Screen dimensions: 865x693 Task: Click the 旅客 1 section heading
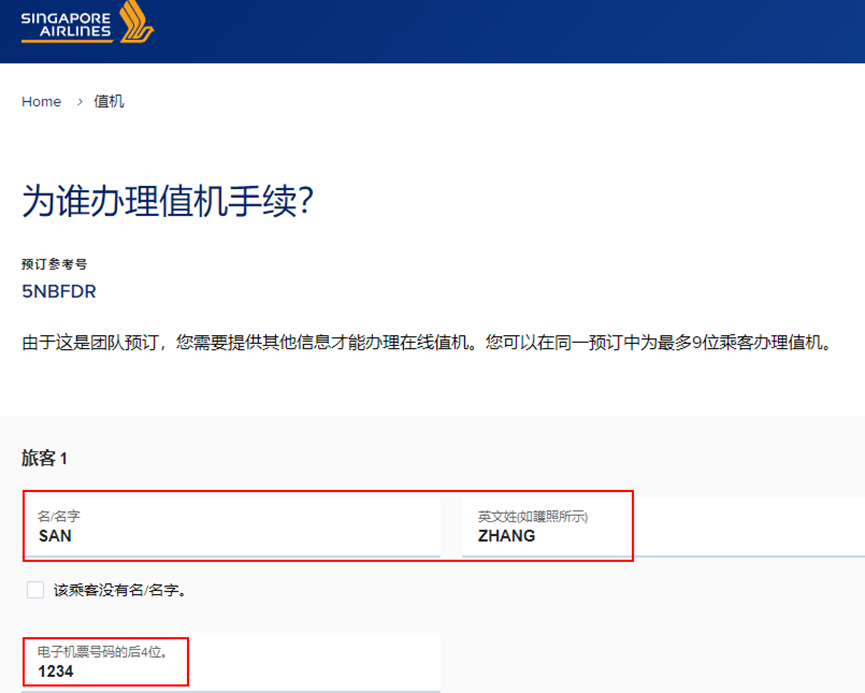[x=44, y=458]
